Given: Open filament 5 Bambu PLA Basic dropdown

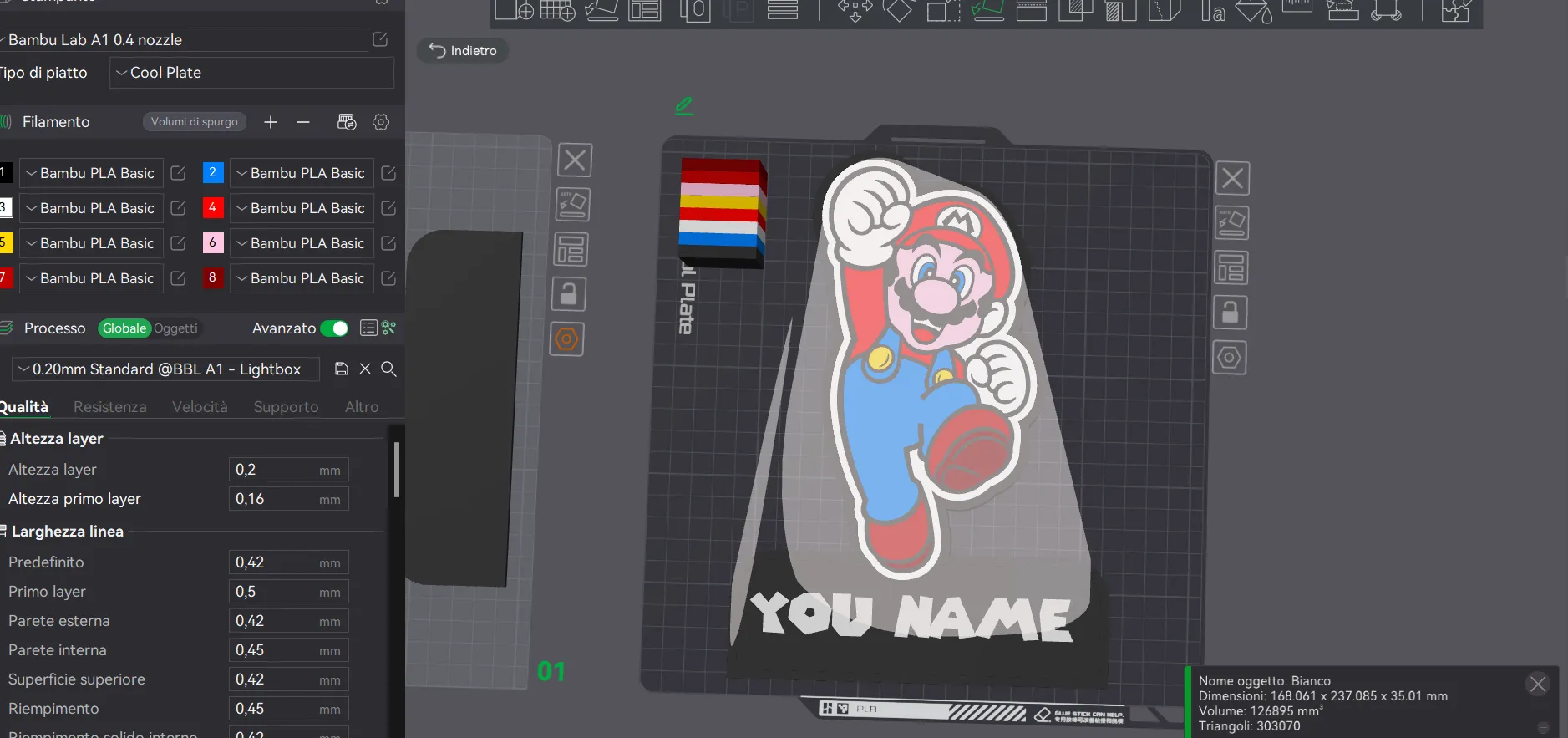Looking at the screenshot, I should pos(91,243).
